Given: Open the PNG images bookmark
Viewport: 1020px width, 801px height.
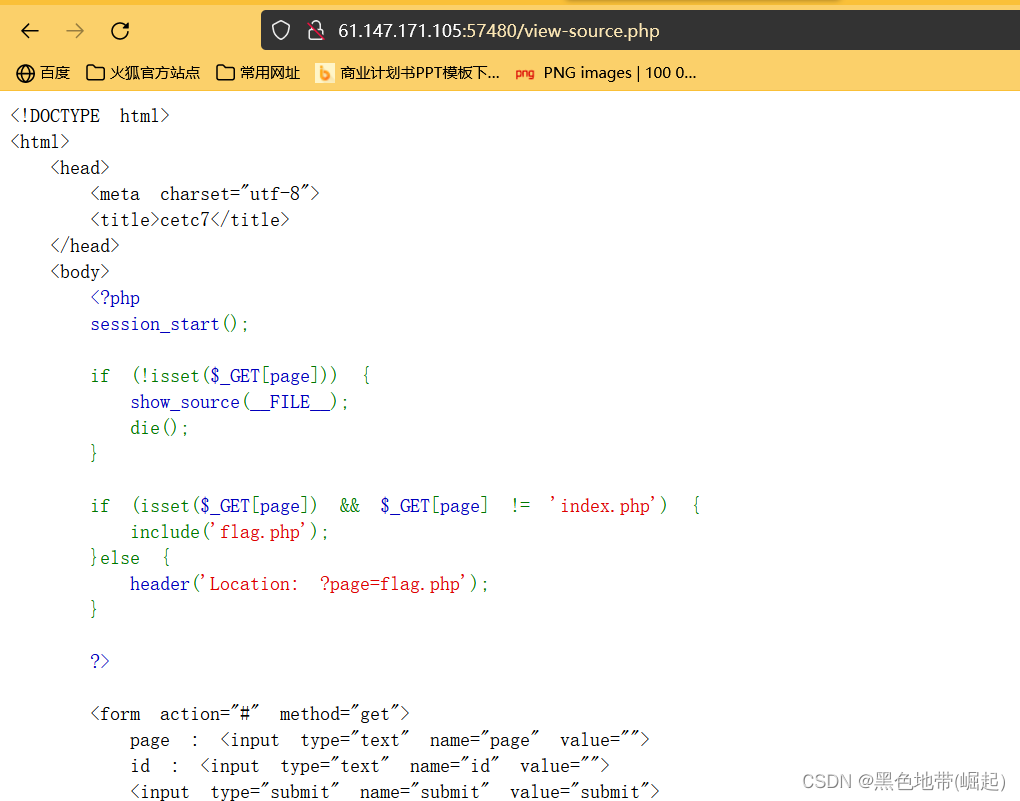Looking at the screenshot, I should [606, 73].
